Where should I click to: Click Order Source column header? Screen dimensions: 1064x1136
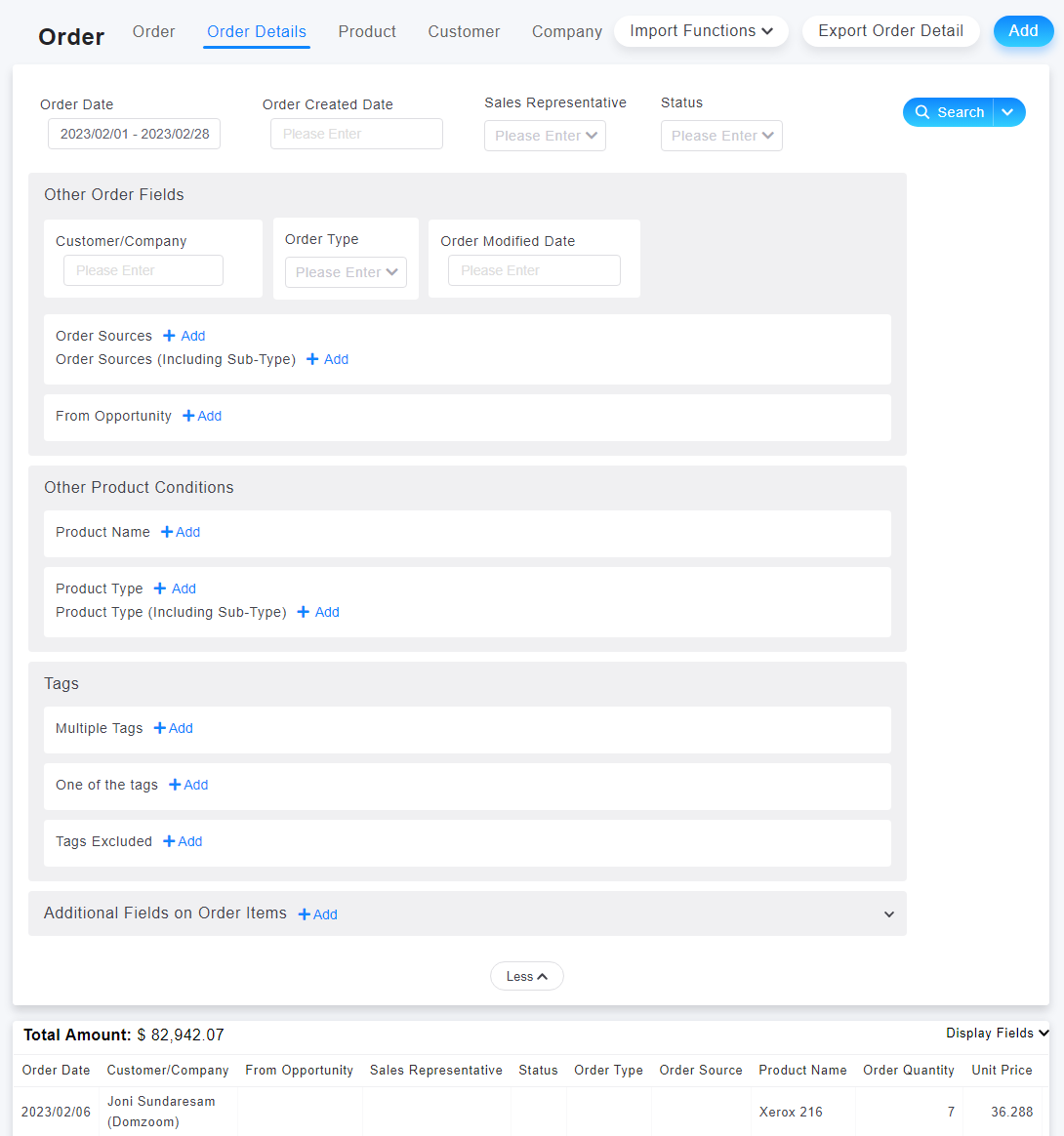pos(701,1070)
